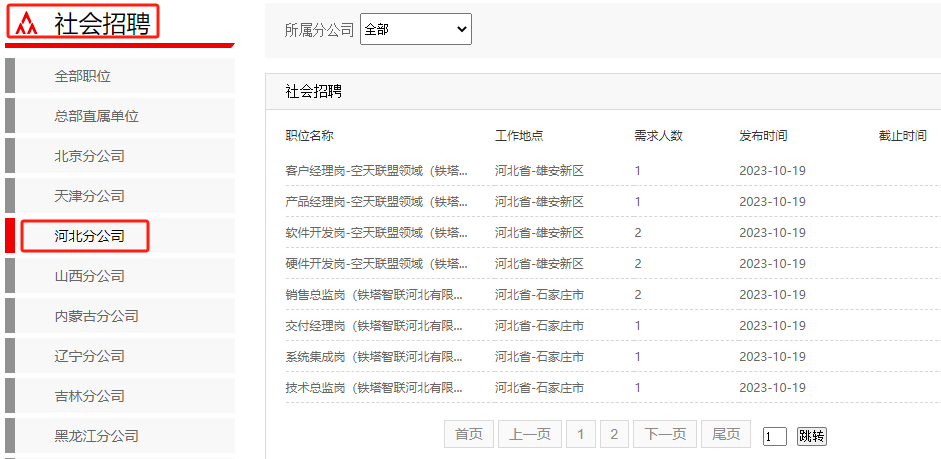The image size is (941, 459).
Task: Click the 需求人数 value 2 in 软件开发岗 row
Action: coord(638,233)
